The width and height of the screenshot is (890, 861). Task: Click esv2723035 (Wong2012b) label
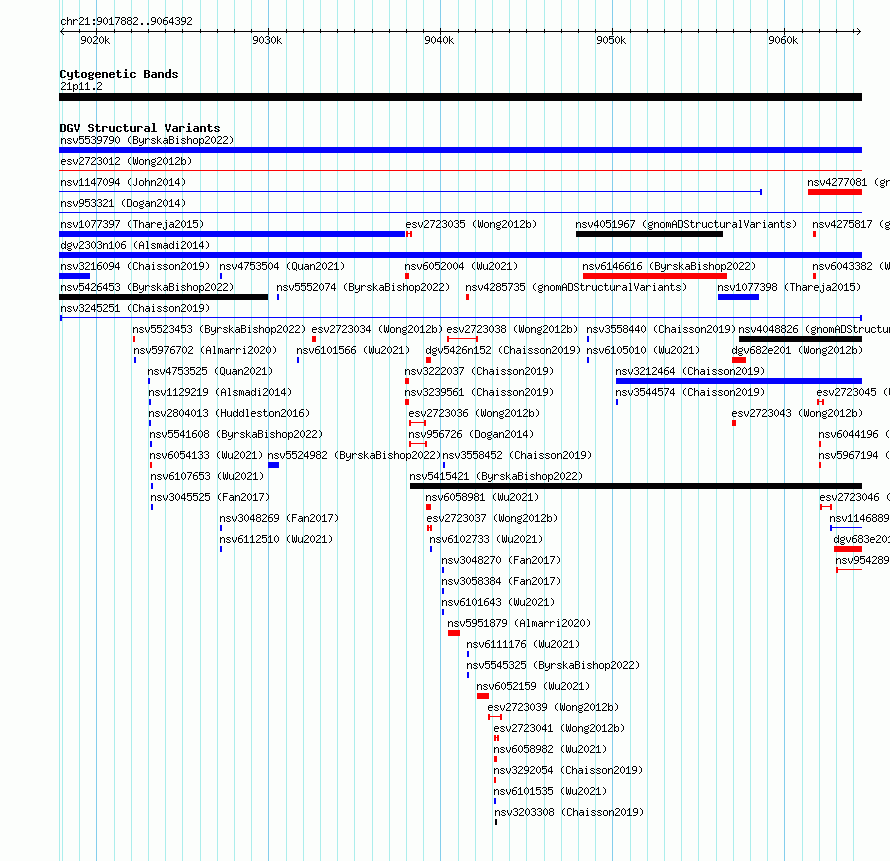[471, 224]
